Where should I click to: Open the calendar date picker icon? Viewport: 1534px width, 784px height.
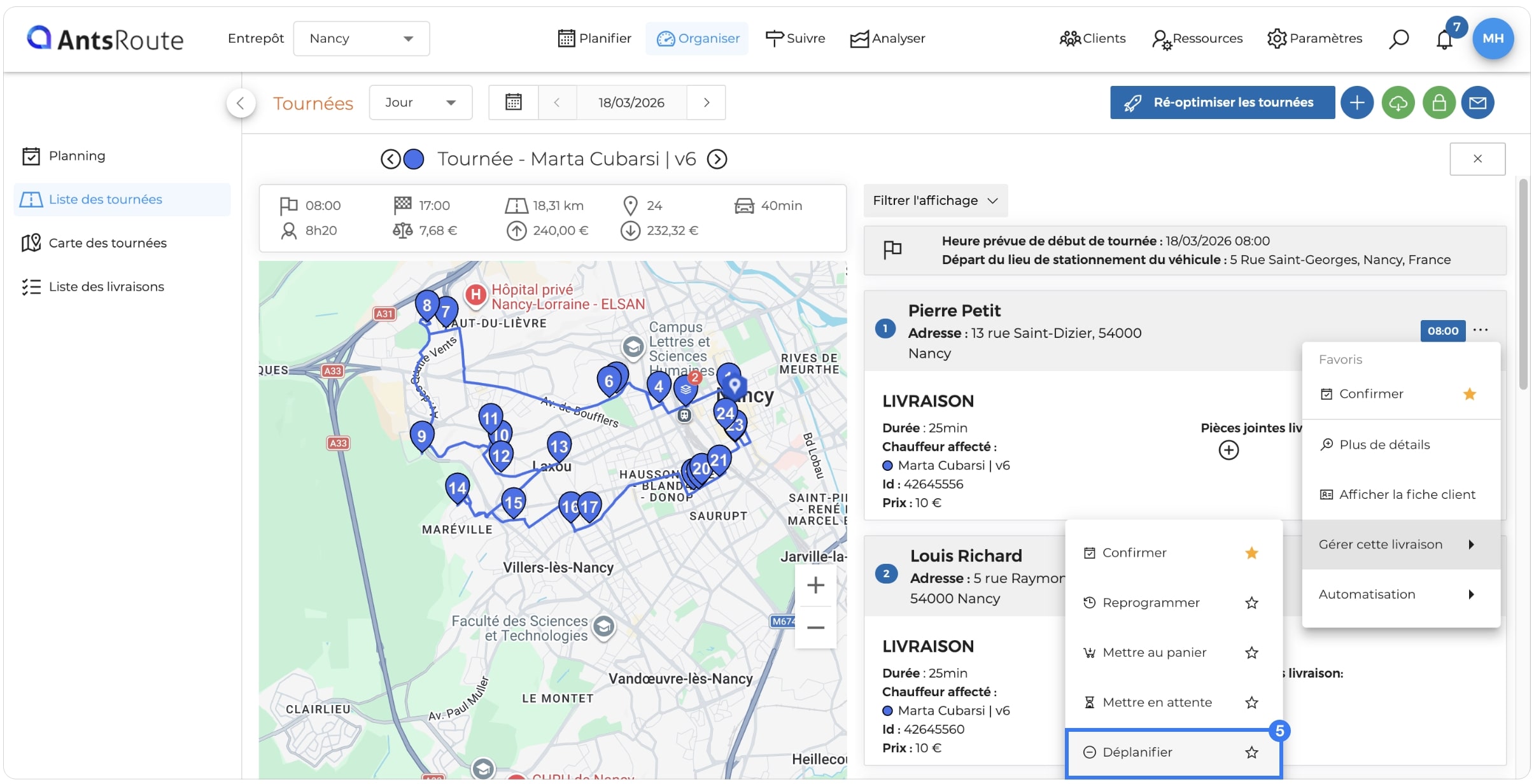[514, 102]
